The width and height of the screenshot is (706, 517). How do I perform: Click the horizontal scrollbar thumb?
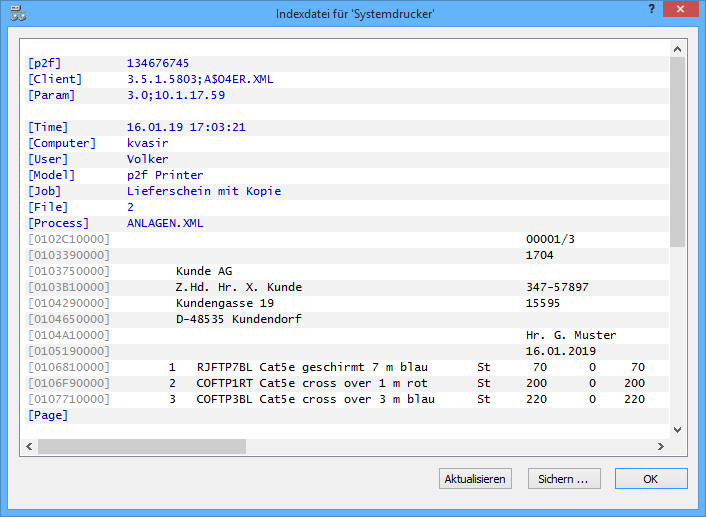click(x=141, y=446)
